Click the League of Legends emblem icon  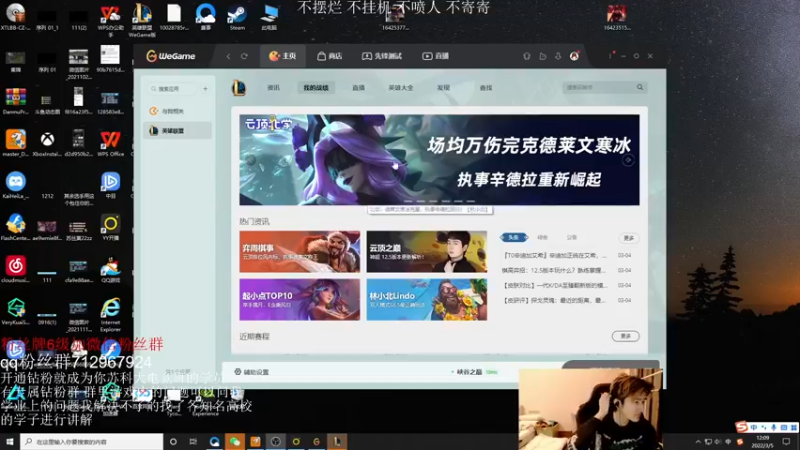(239, 88)
